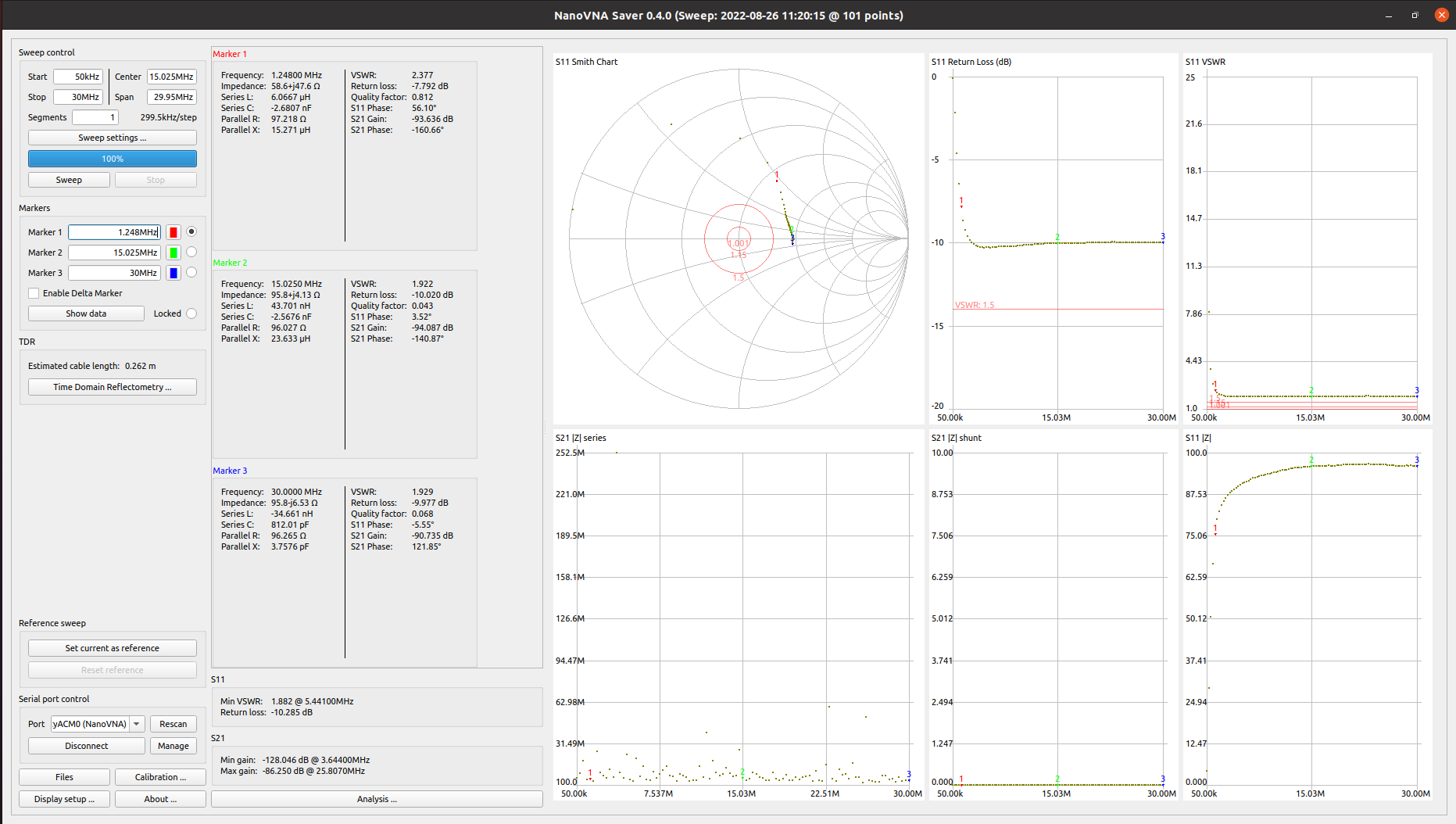This screenshot has width=1456, height=824.
Task: Open Sweep settings dialog
Action: coord(113,138)
